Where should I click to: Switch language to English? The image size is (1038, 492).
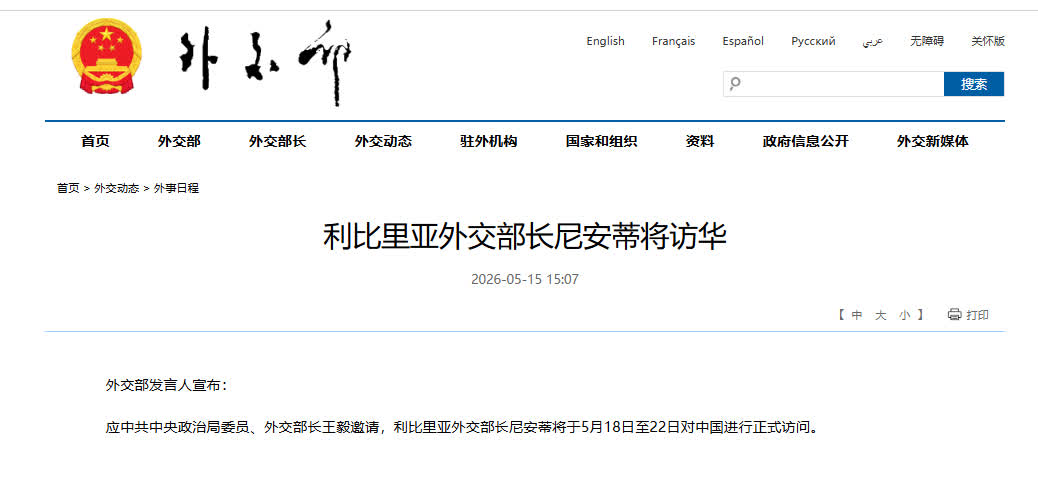tap(605, 41)
